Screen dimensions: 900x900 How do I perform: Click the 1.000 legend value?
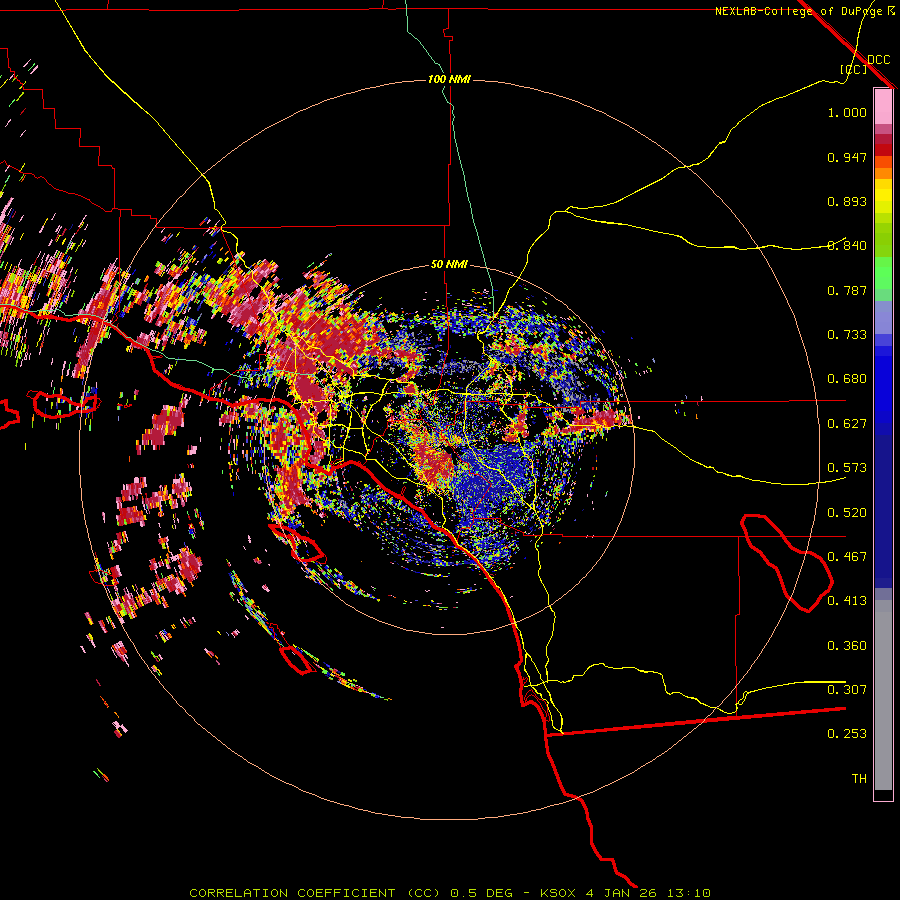pos(847,112)
